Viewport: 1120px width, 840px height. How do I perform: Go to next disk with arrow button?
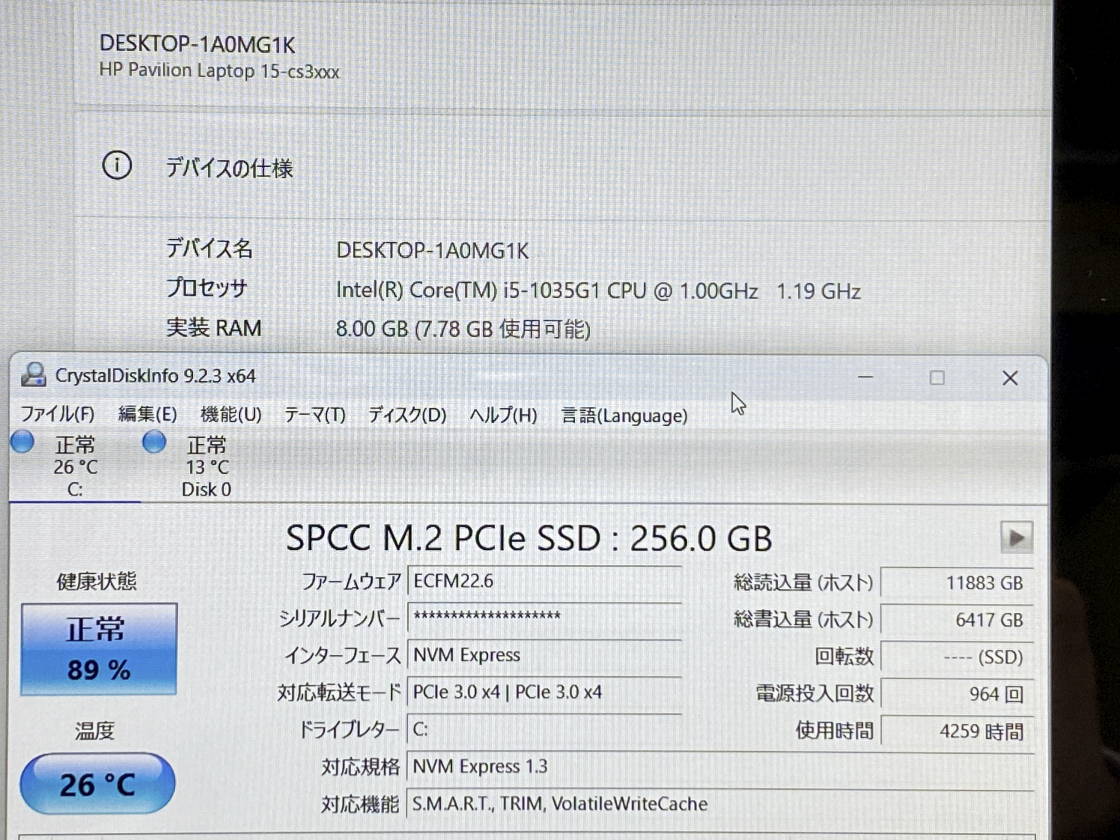click(1016, 537)
